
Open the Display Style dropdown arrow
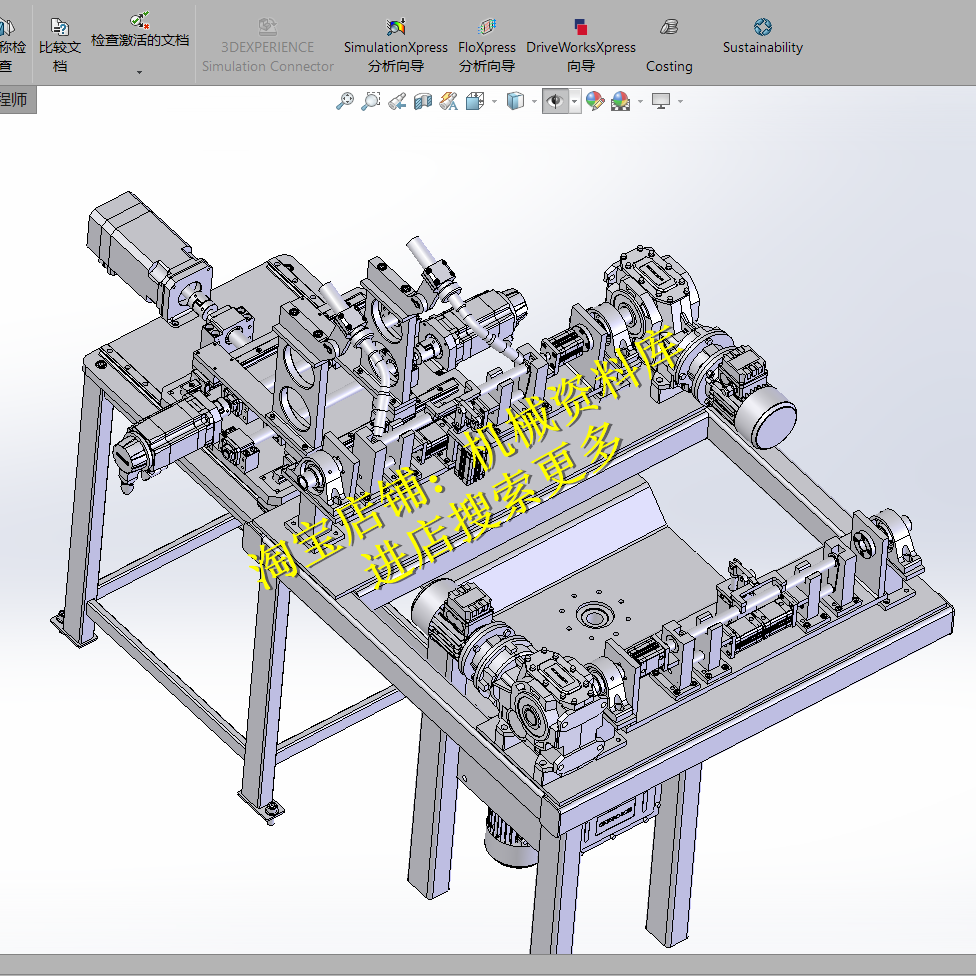point(534,101)
